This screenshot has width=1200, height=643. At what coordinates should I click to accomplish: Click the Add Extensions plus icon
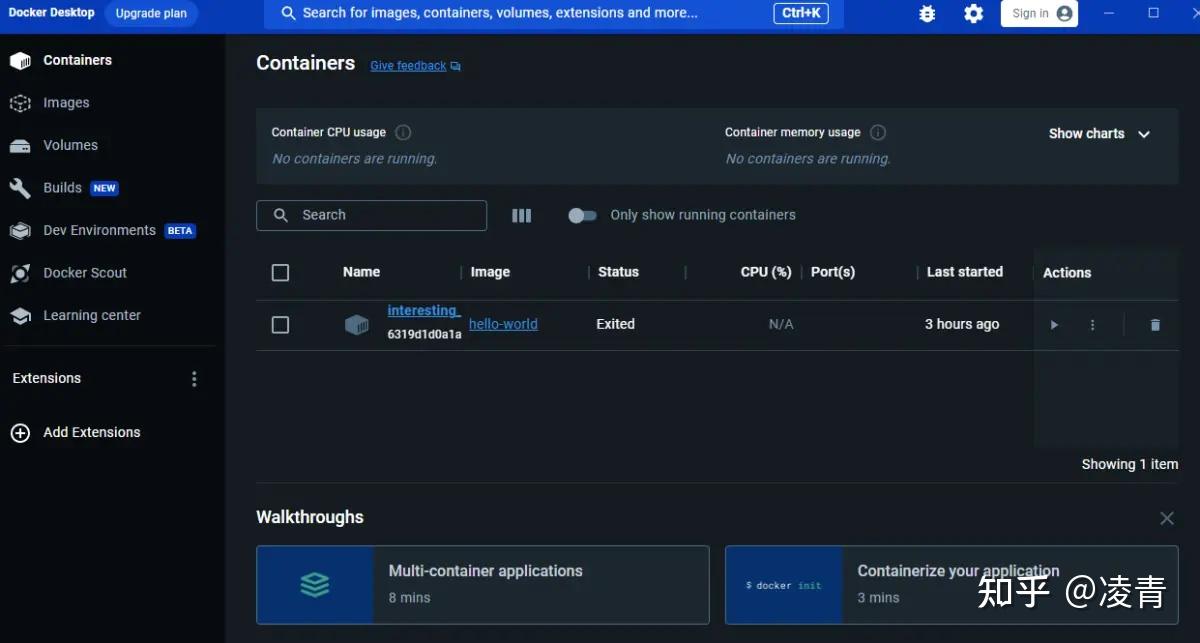(x=20, y=433)
